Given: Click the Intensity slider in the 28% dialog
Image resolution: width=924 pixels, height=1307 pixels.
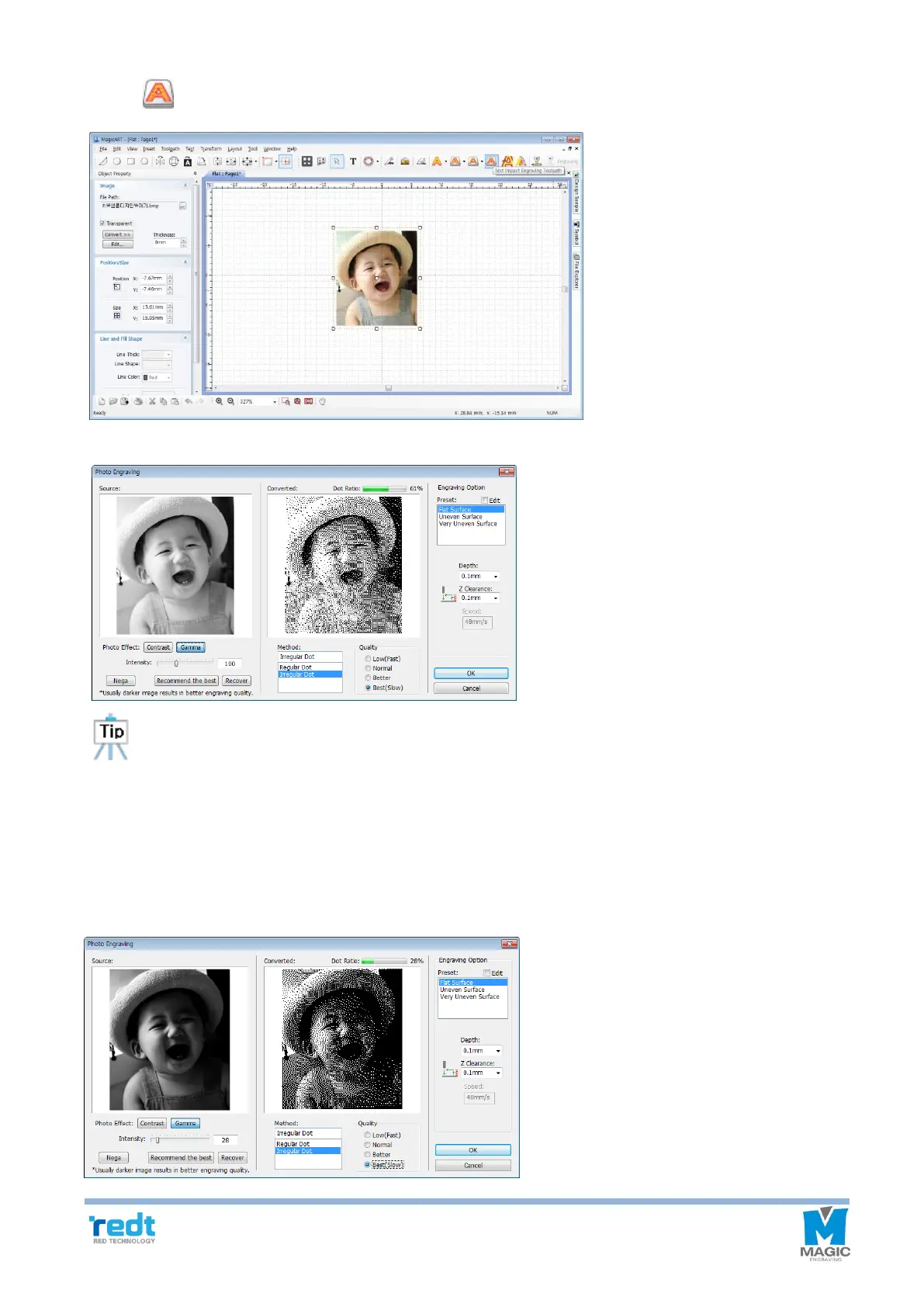Looking at the screenshot, I should [179, 1139].
